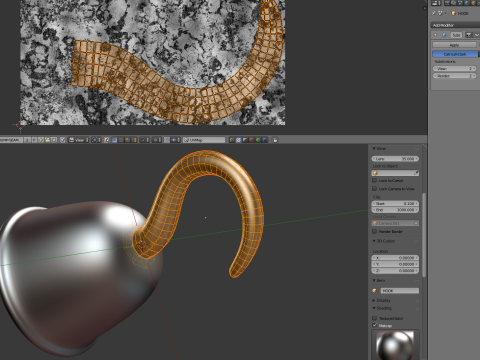Select UV vertex selection mode icon
The width and height of the screenshot is (480, 360).
114,140
